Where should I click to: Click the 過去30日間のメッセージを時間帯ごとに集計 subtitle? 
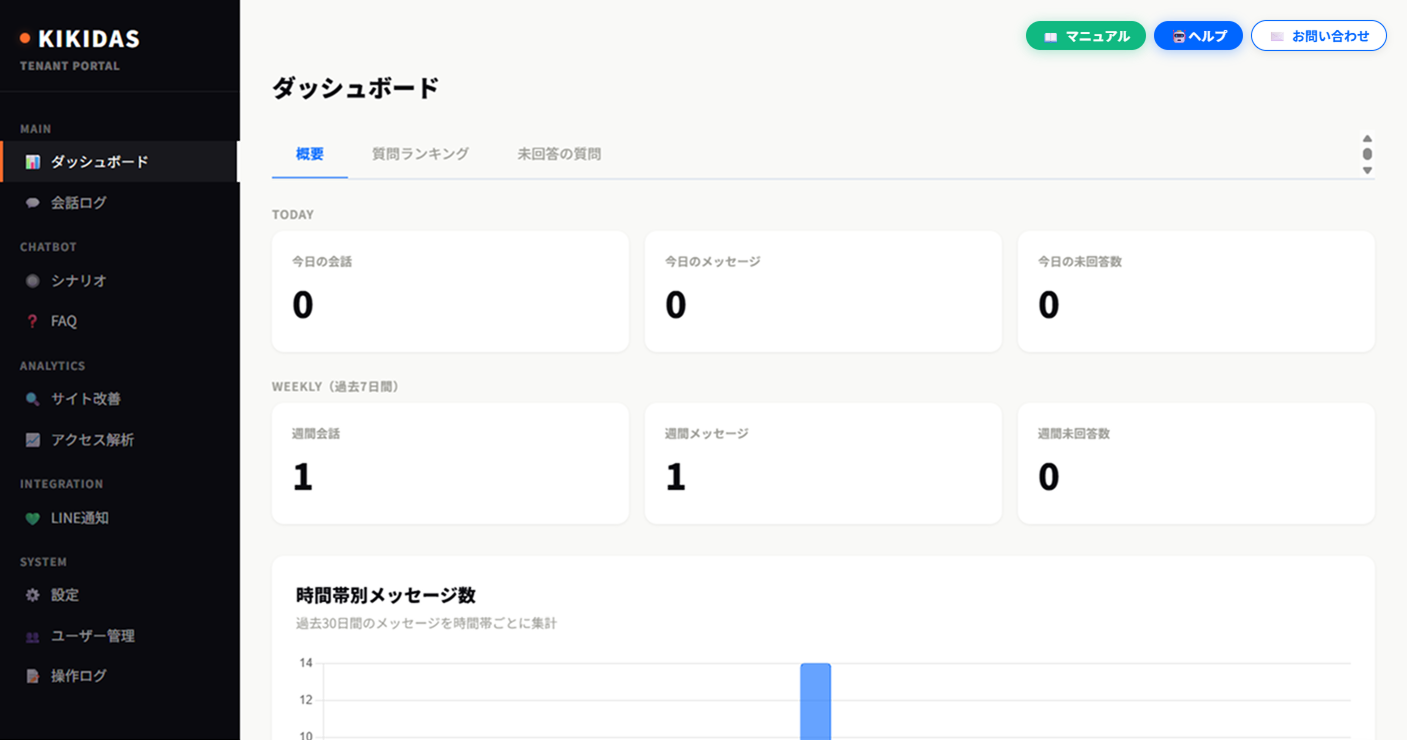pos(426,623)
